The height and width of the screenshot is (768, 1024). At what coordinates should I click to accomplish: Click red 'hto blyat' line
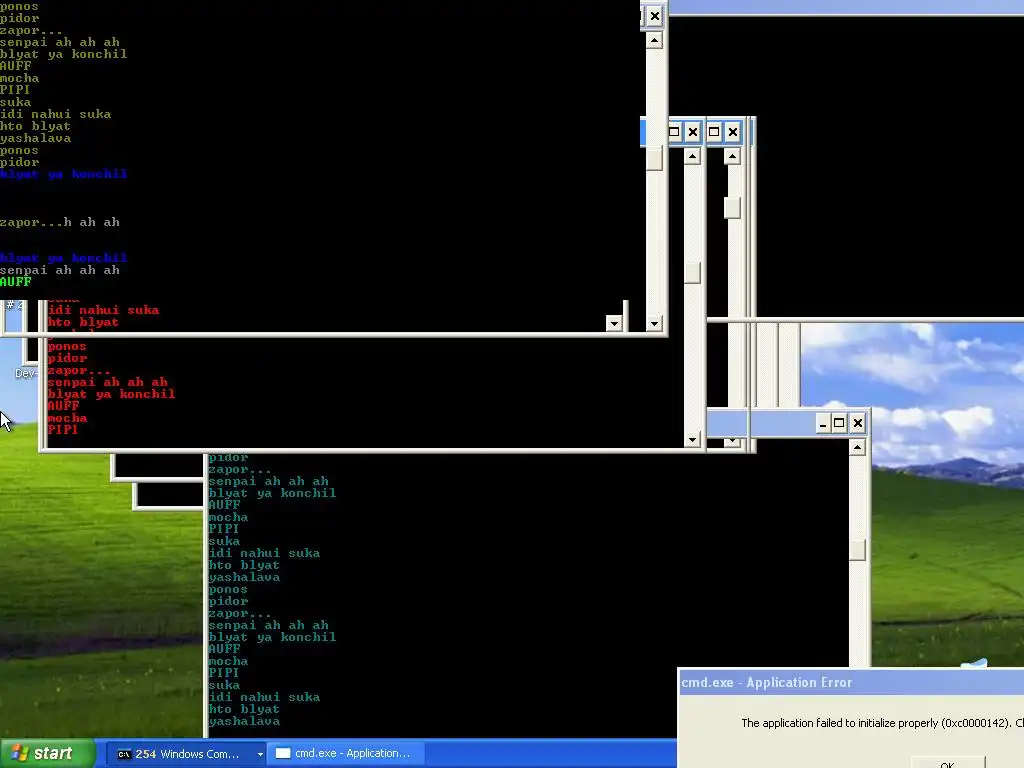click(83, 322)
